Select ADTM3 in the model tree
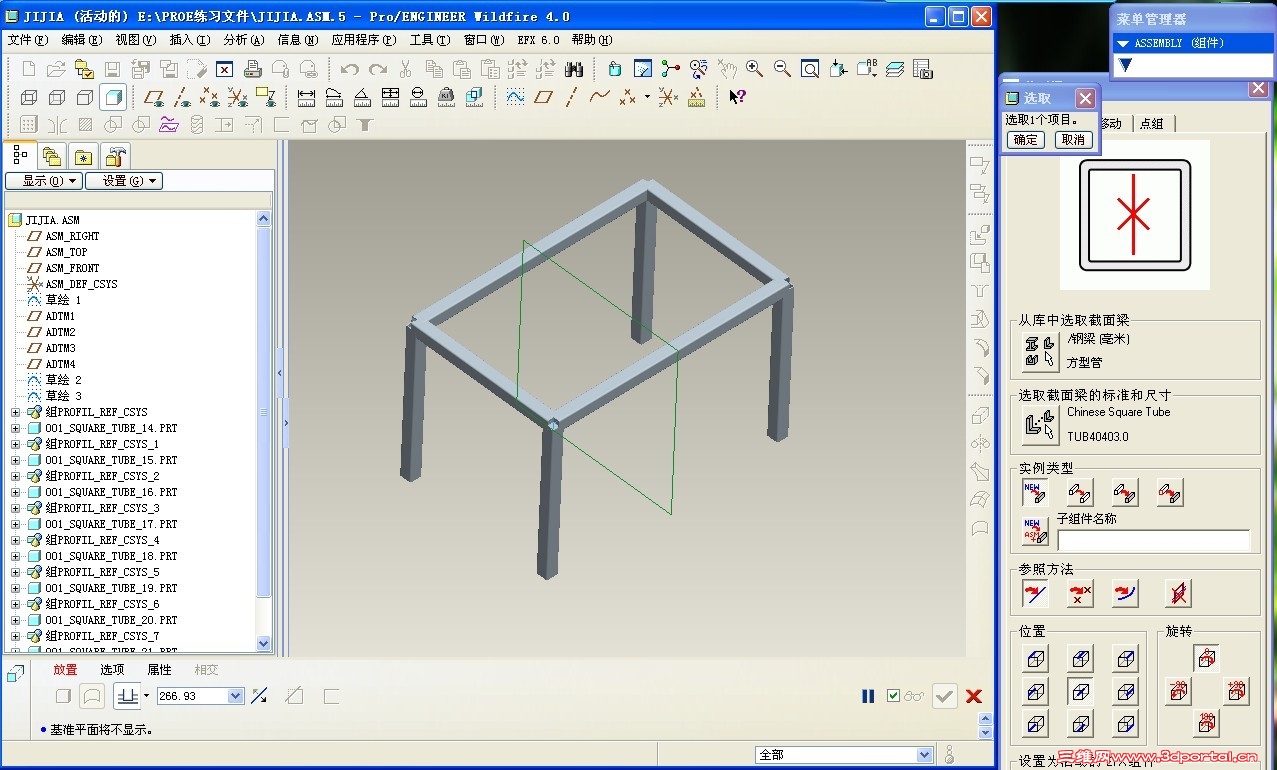Image resolution: width=1277 pixels, height=770 pixels. [x=60, y=348]
